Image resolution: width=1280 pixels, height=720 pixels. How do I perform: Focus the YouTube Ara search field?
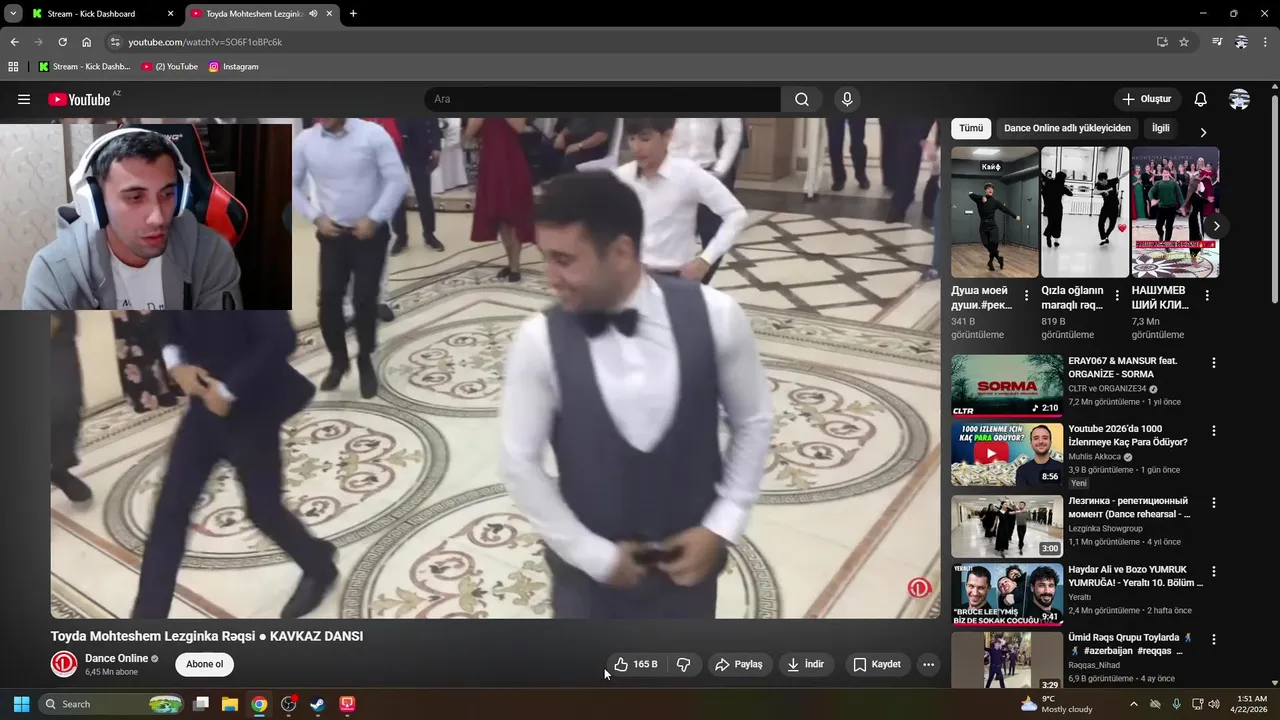[x=603, y=99]
